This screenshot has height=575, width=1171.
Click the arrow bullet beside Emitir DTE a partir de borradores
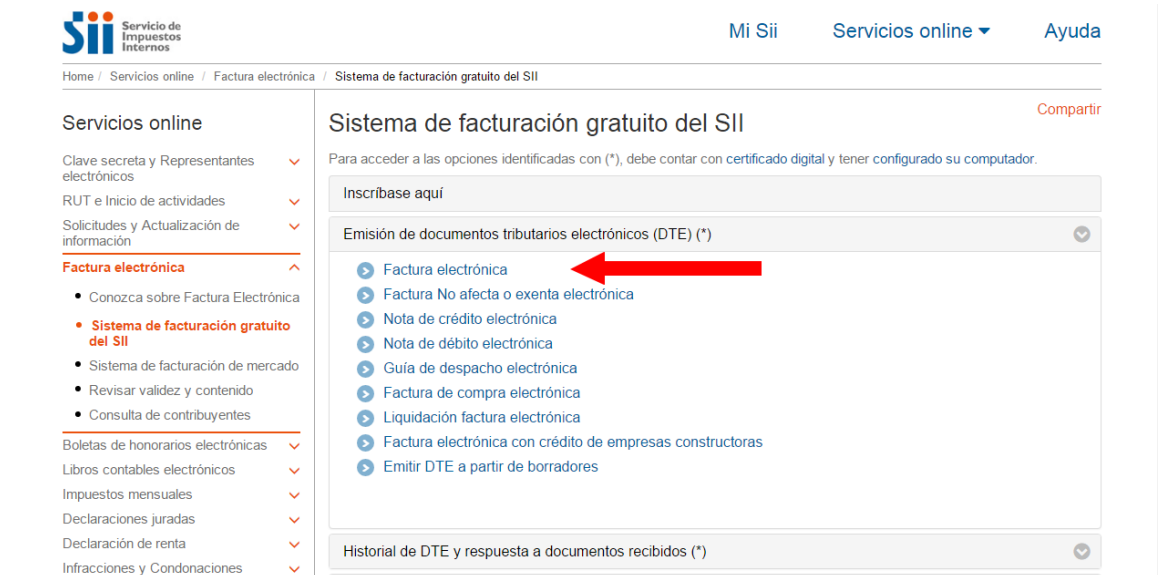pyautogui.click(x=365, y=467)
